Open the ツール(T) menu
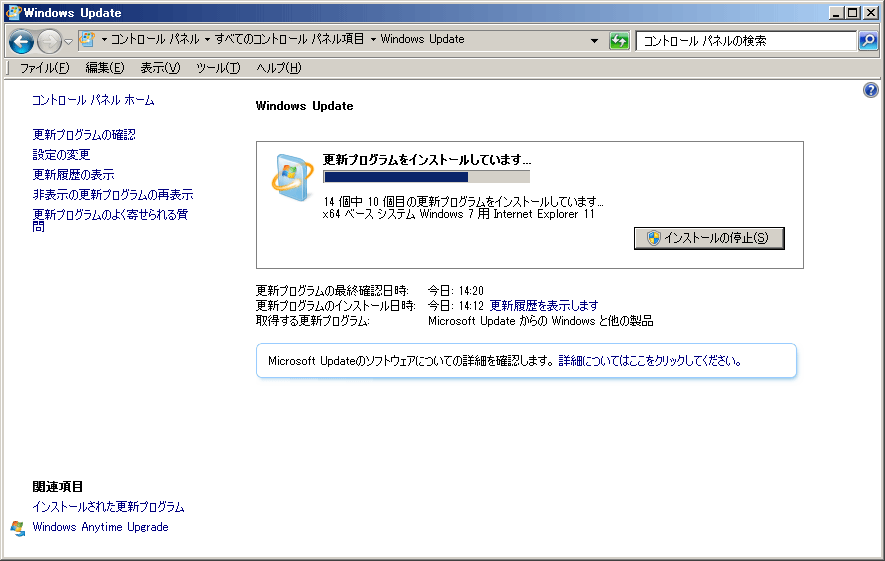 (218, 68)
